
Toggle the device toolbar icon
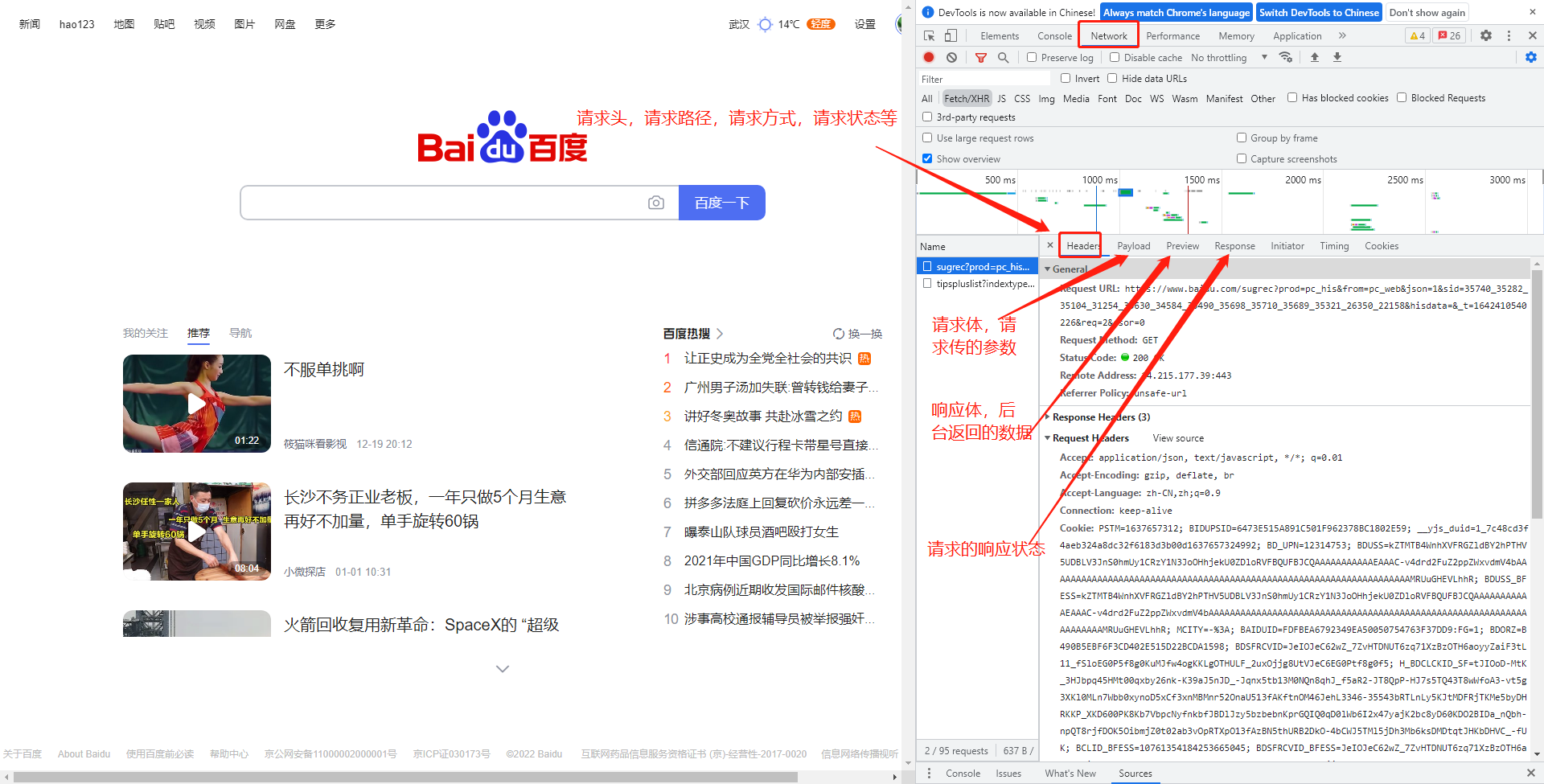[951, 36]
